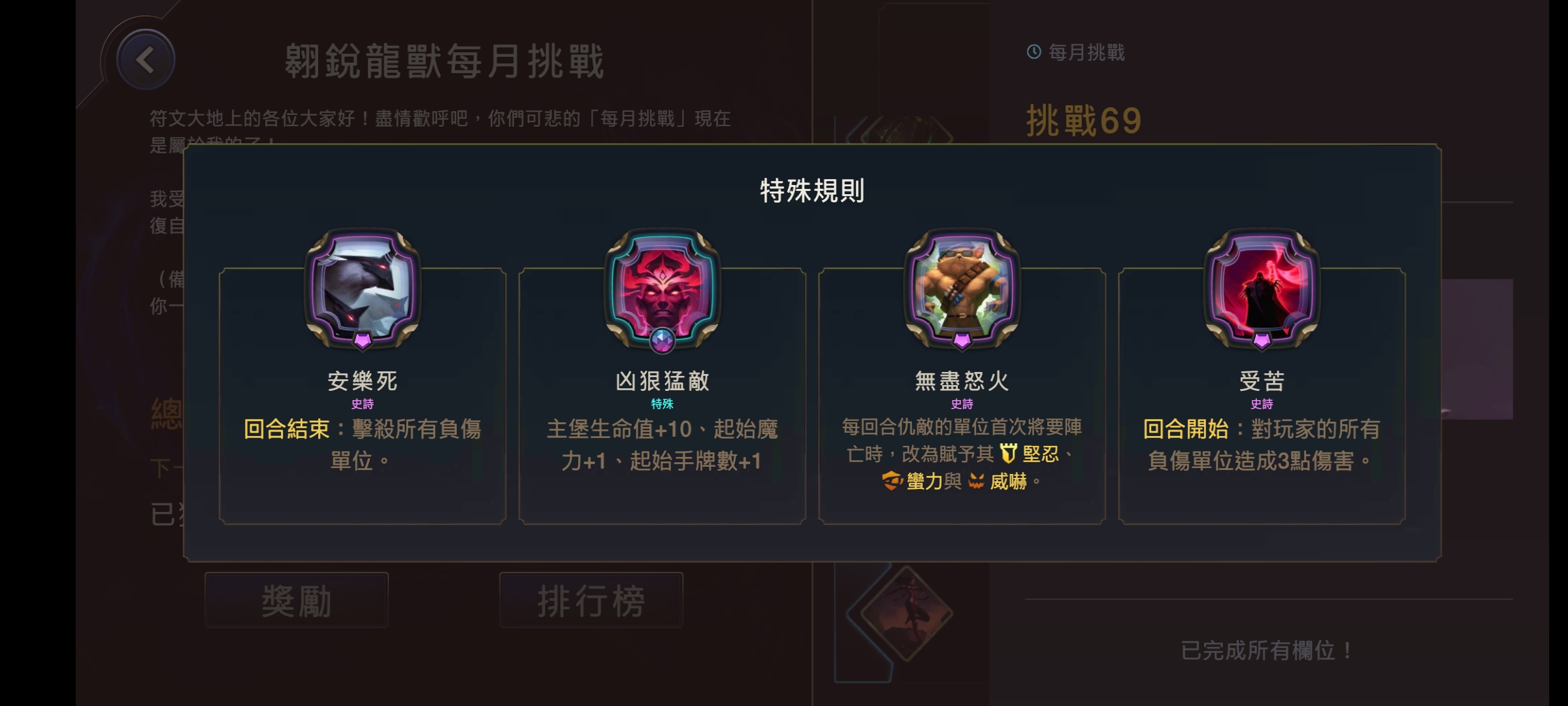Click the purple epic gem under 安樂死

[x=363, y=340]
